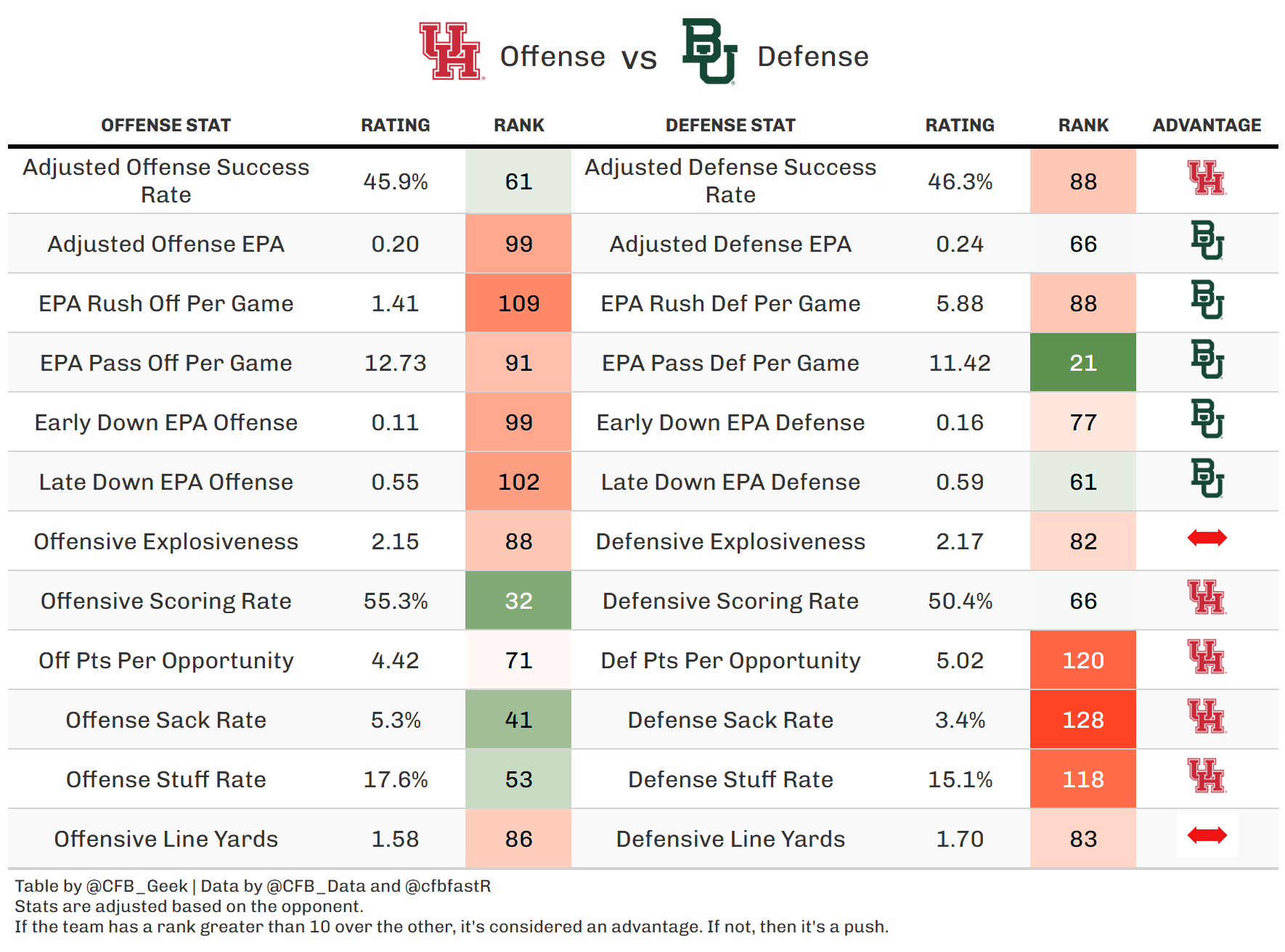Click the green rank 32 cell
The width and height of the screenshot is (1285, 952).
(518, 601)
